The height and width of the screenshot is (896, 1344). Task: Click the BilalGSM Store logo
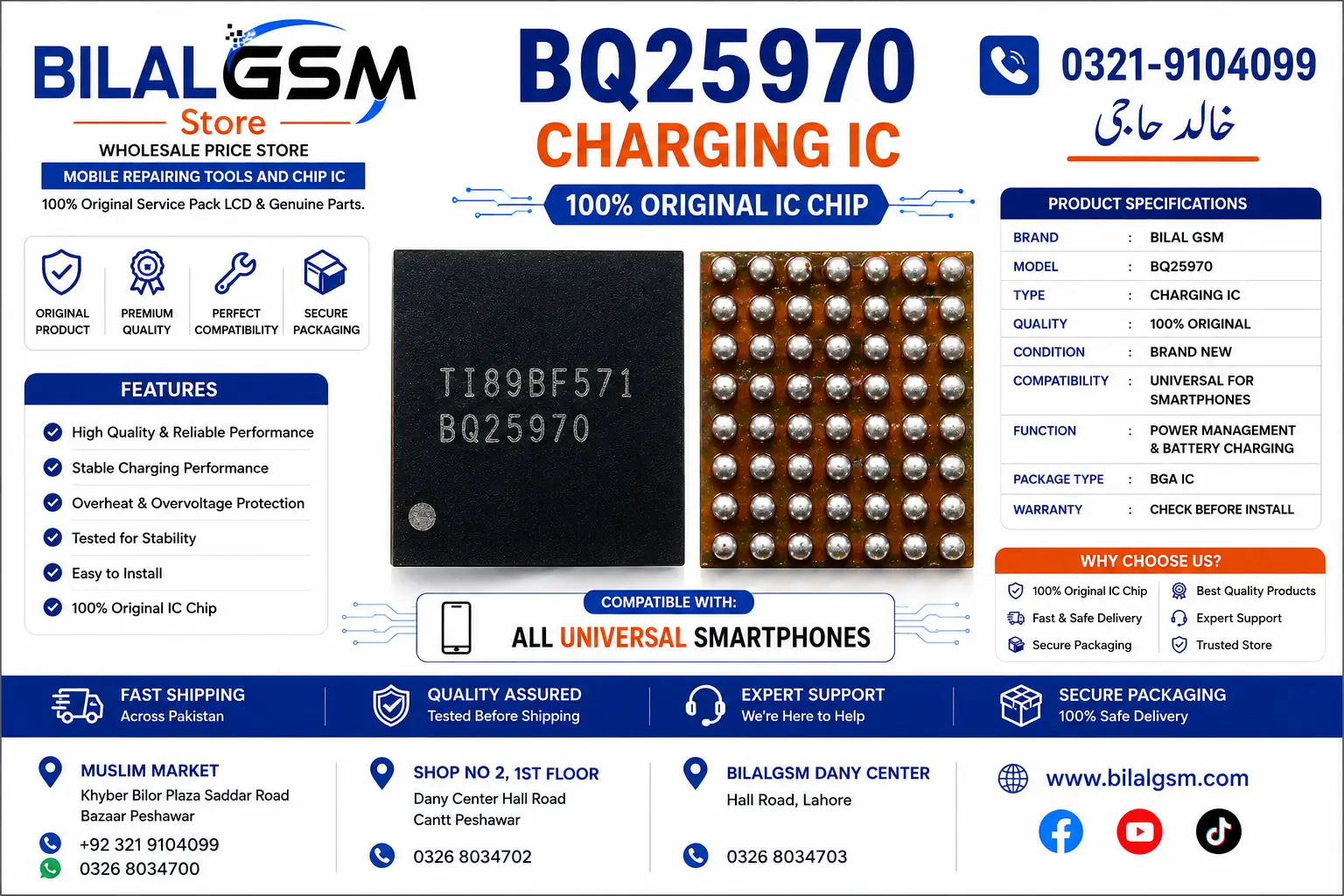(224, 80)
